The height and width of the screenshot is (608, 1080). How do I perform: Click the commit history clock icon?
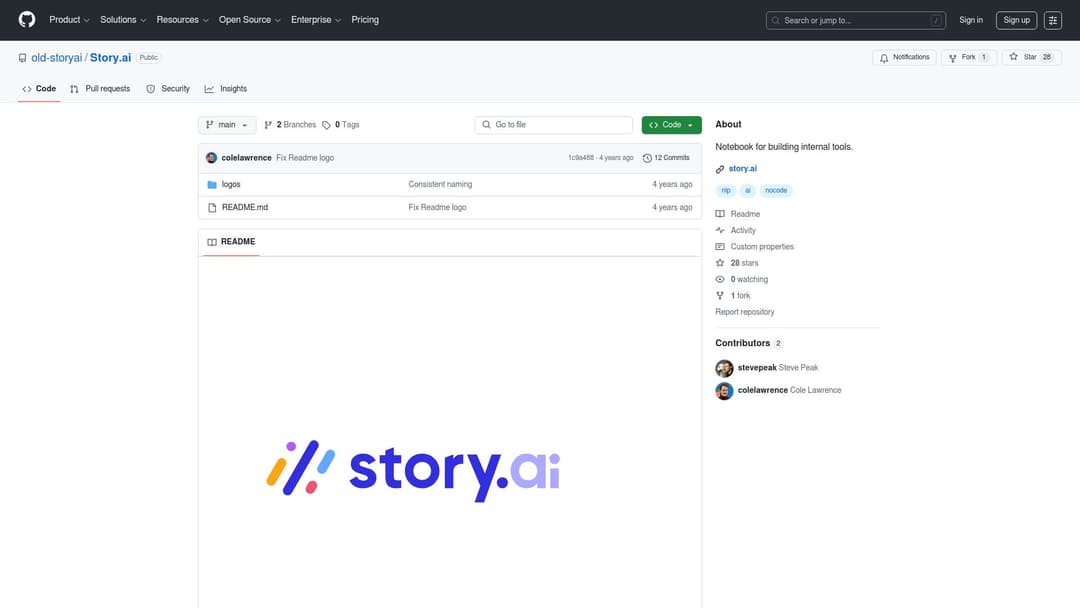647,158
